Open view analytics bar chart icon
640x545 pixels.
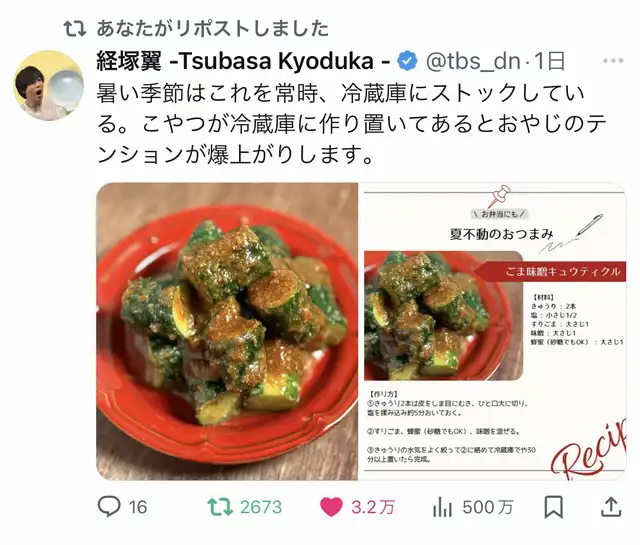(x=442, y=507)
